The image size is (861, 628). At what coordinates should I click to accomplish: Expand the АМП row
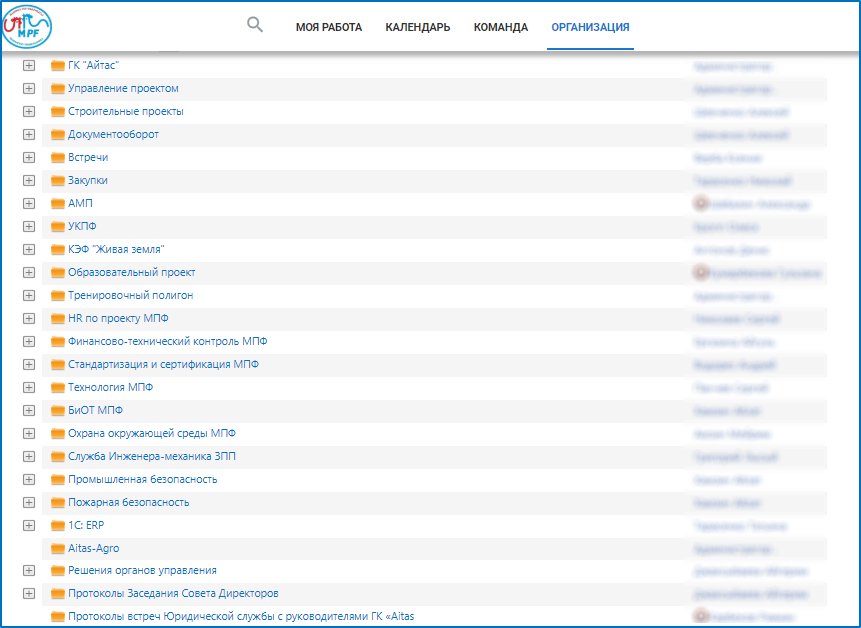tap(29, 204)
